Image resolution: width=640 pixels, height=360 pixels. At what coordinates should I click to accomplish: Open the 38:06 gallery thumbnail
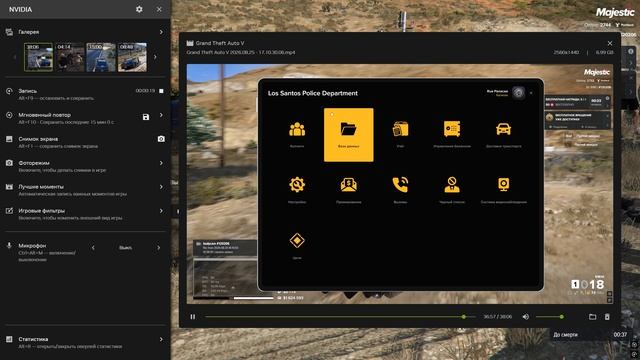[x=38, y=57]
